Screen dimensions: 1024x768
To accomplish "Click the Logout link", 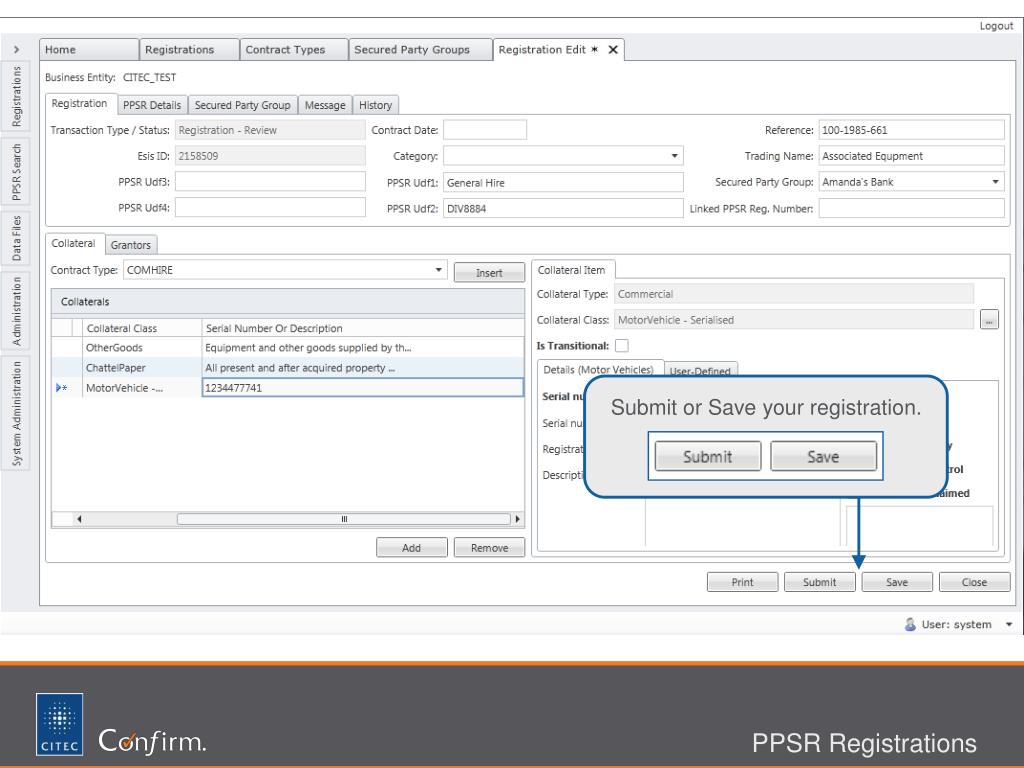I will pyautogui.click(x=996, y=26).
